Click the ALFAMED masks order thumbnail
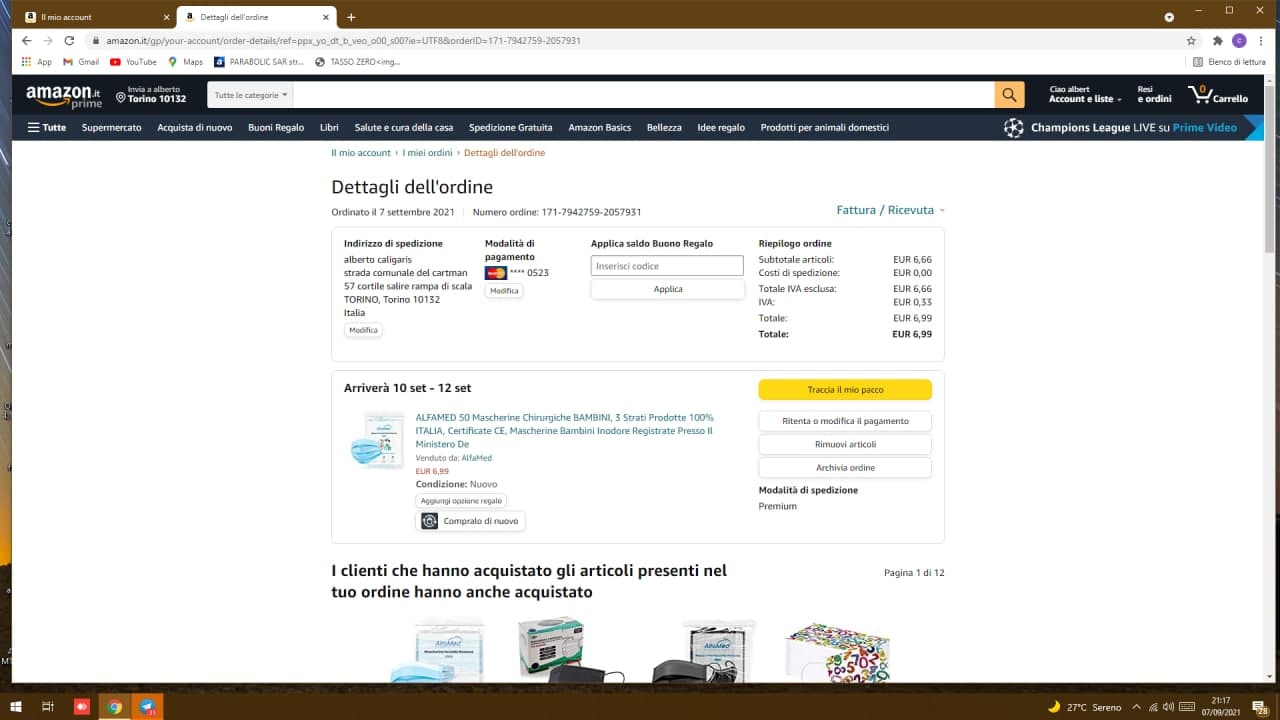Screen dimensions: 1280x720 point(377,439)
